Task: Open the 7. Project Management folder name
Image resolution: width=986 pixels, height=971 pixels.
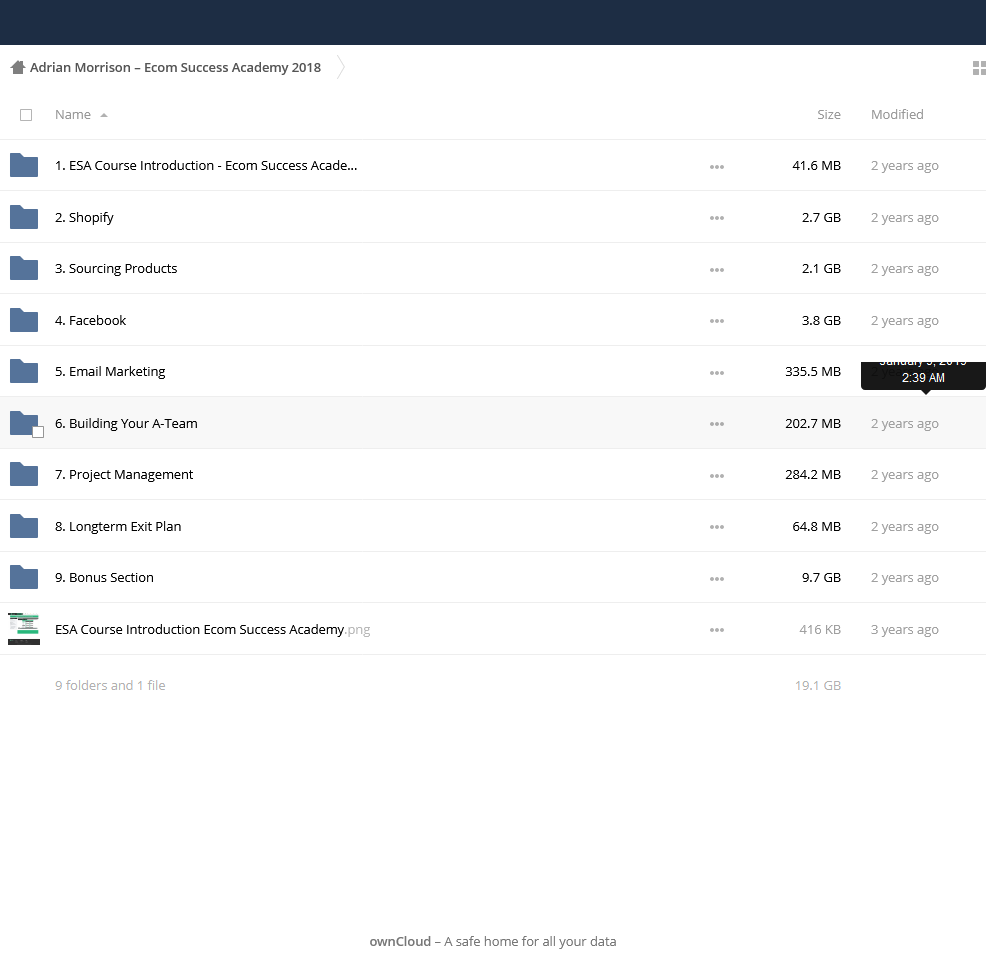Action: pos(124,475)
